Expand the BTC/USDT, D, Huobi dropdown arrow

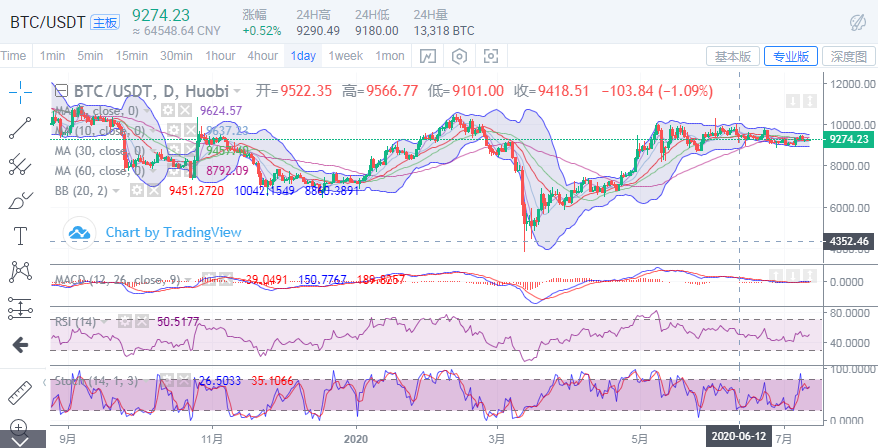click(237, 91)
